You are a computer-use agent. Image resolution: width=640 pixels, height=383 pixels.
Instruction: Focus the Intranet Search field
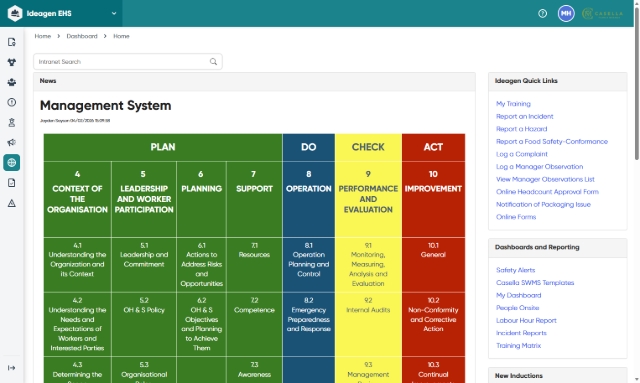(128, 62)
